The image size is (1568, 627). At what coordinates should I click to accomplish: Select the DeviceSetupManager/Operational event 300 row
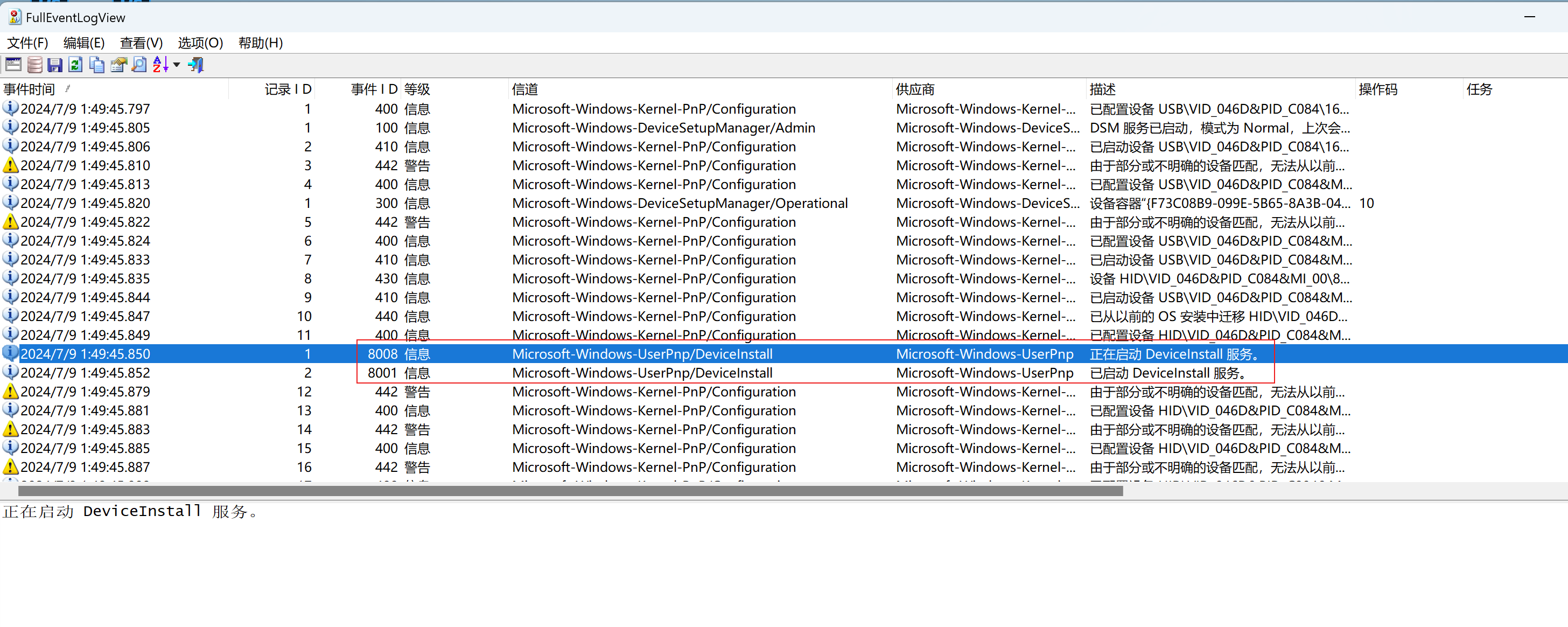(680, 203)
